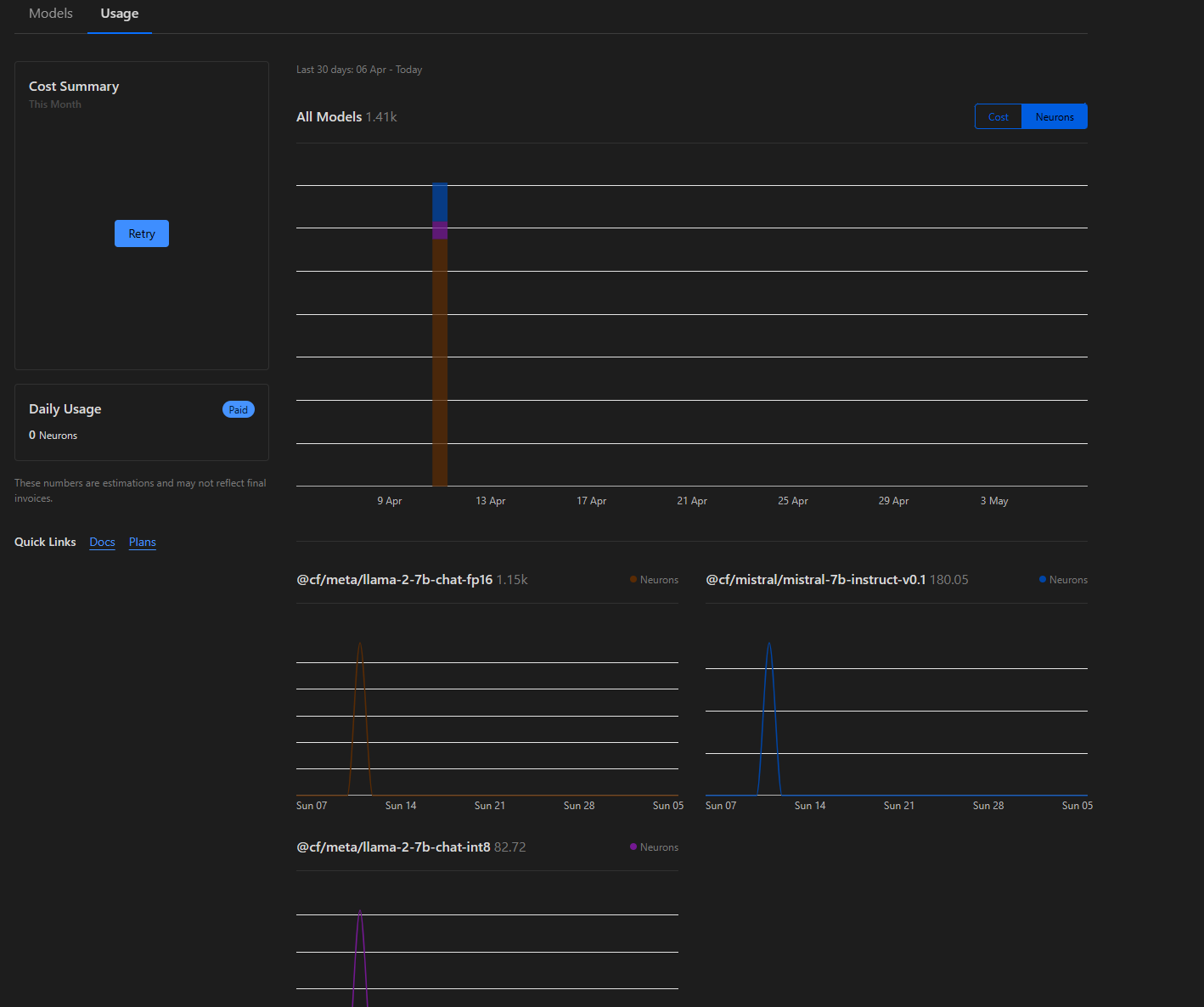
Task: Click the Paid badge in Daily Usage
Action: pos(239,409)
